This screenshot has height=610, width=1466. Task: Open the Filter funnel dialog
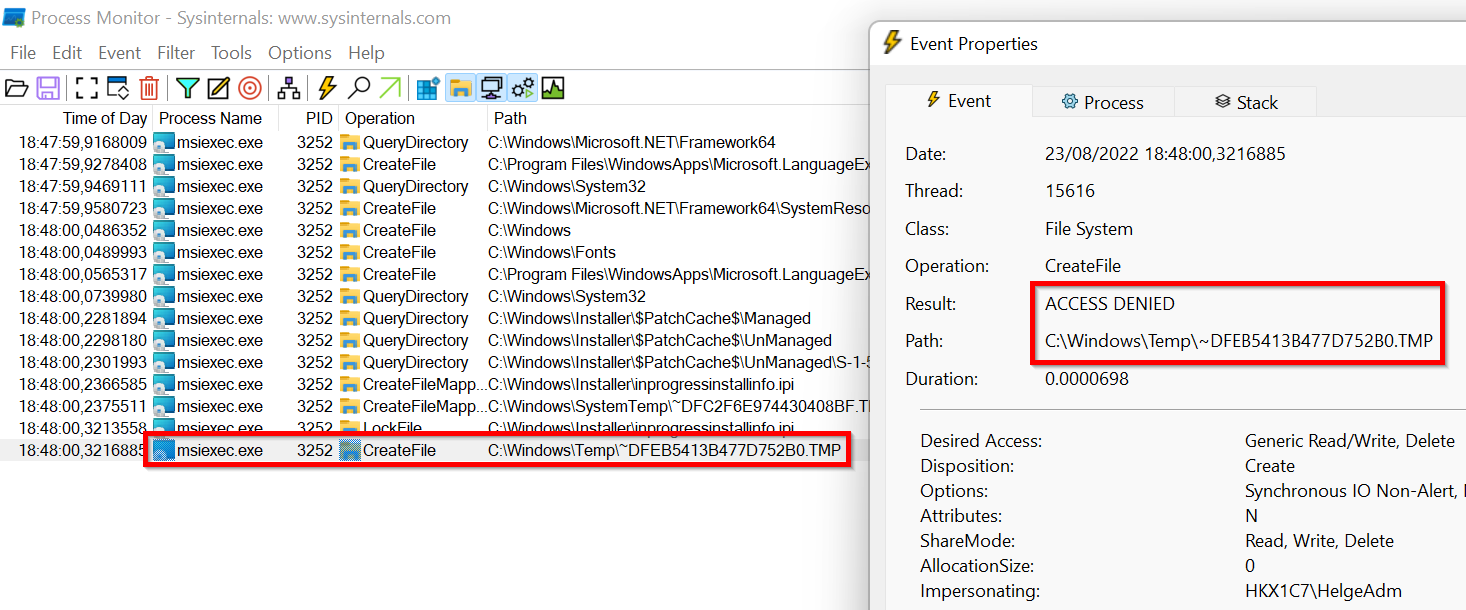(x=187, y=88)
